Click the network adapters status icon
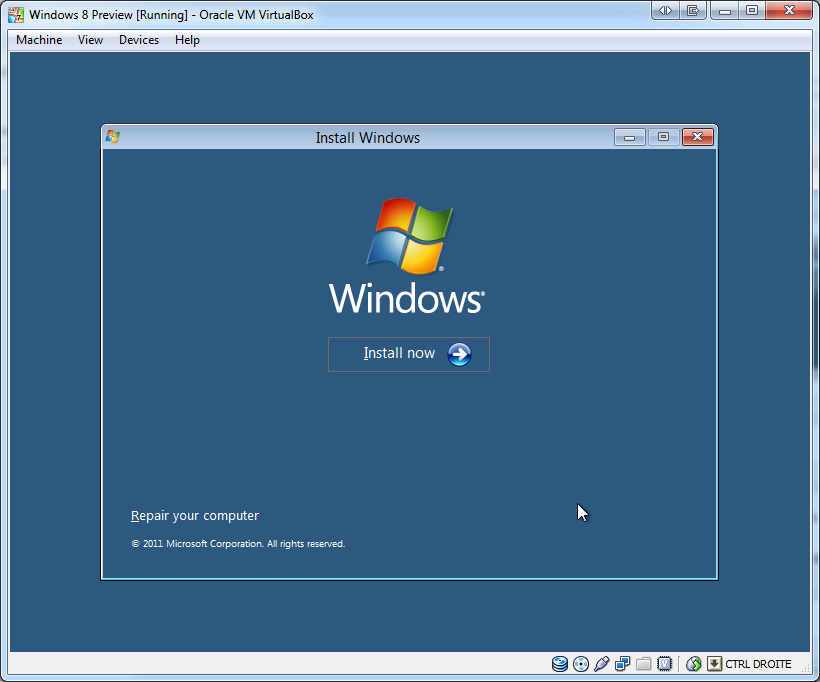Screen dimensions: 820x682 (x=623, y=664)
